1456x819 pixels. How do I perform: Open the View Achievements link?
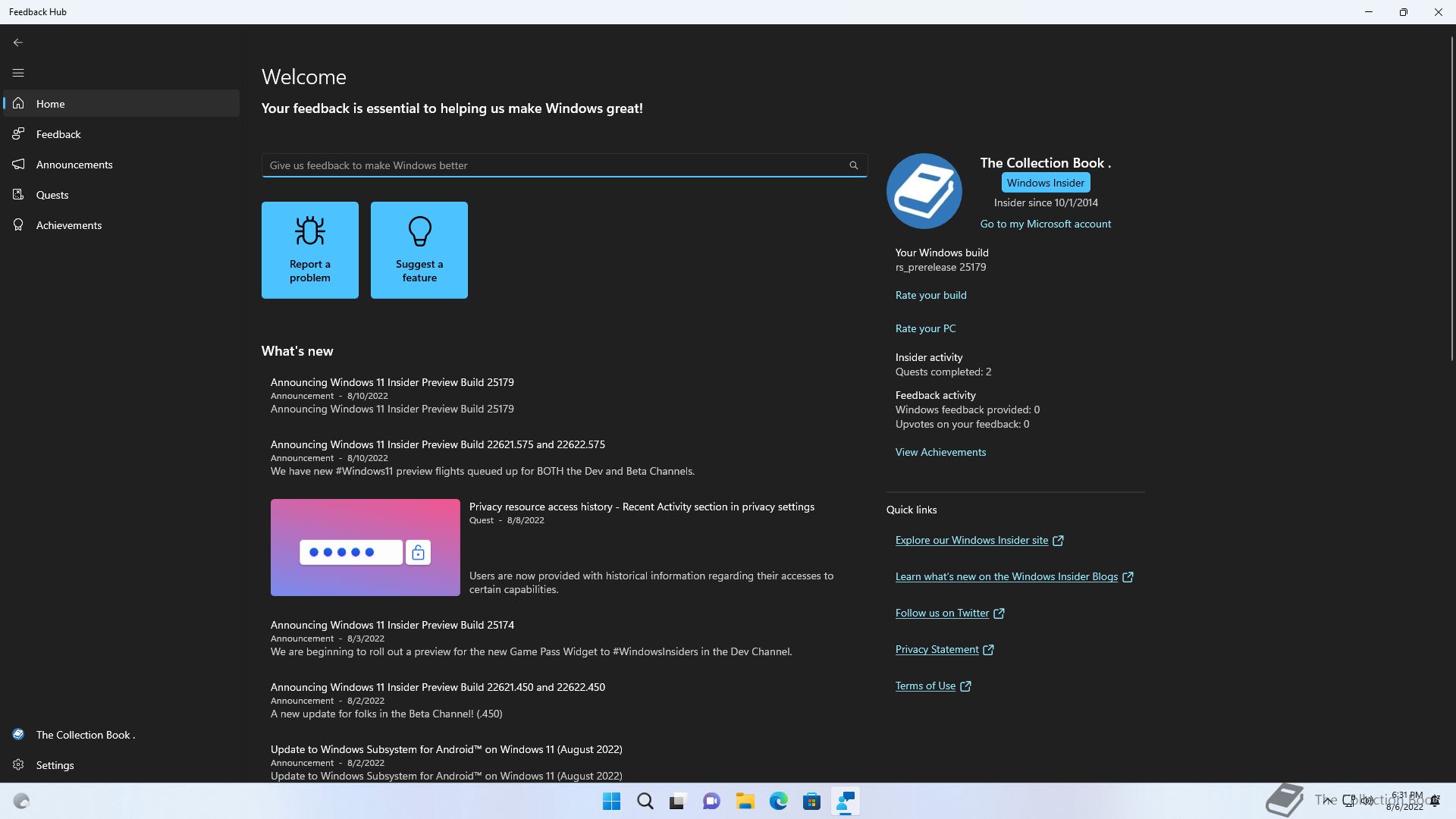point(940,452)
